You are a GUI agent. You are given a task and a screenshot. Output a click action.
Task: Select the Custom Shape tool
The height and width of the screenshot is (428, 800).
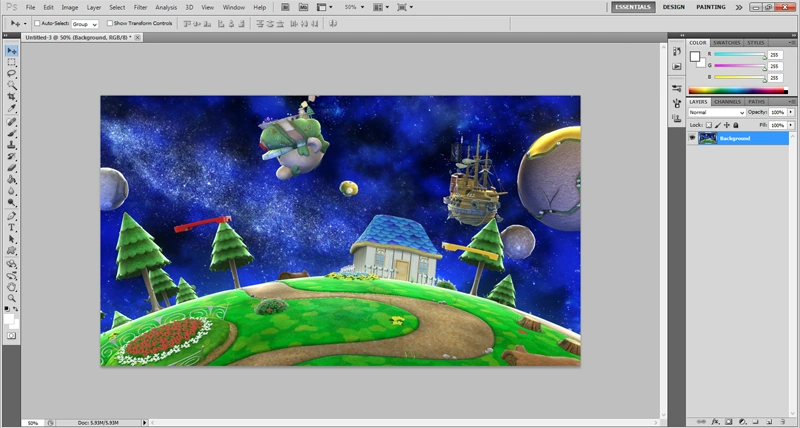click(x=11, y=250)
